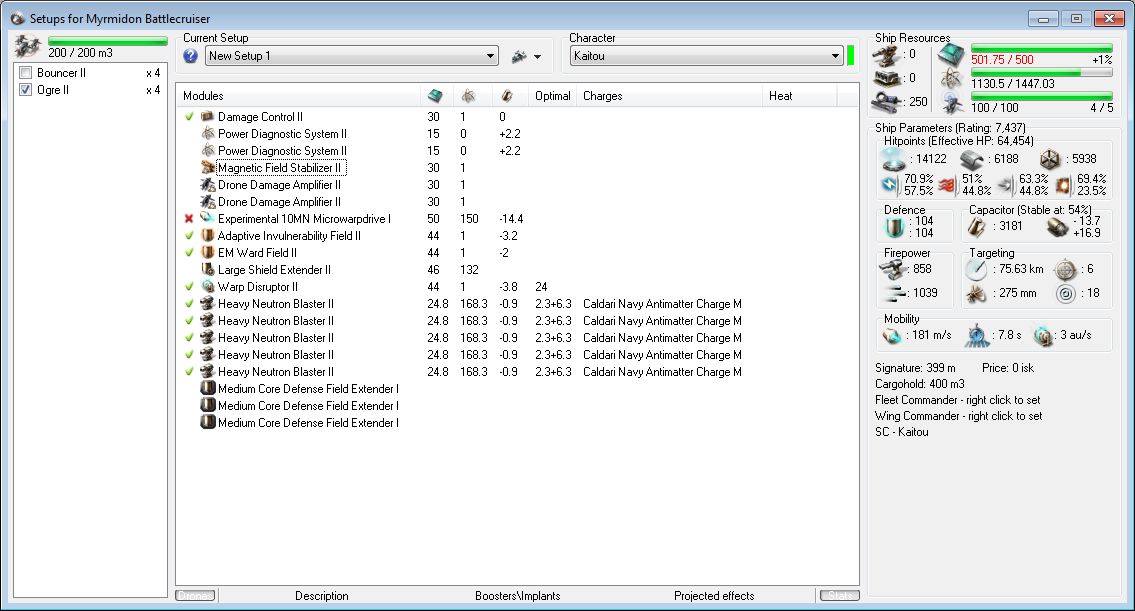
Task: Click the SC - Kaitou line
Action: click(901, 431)
